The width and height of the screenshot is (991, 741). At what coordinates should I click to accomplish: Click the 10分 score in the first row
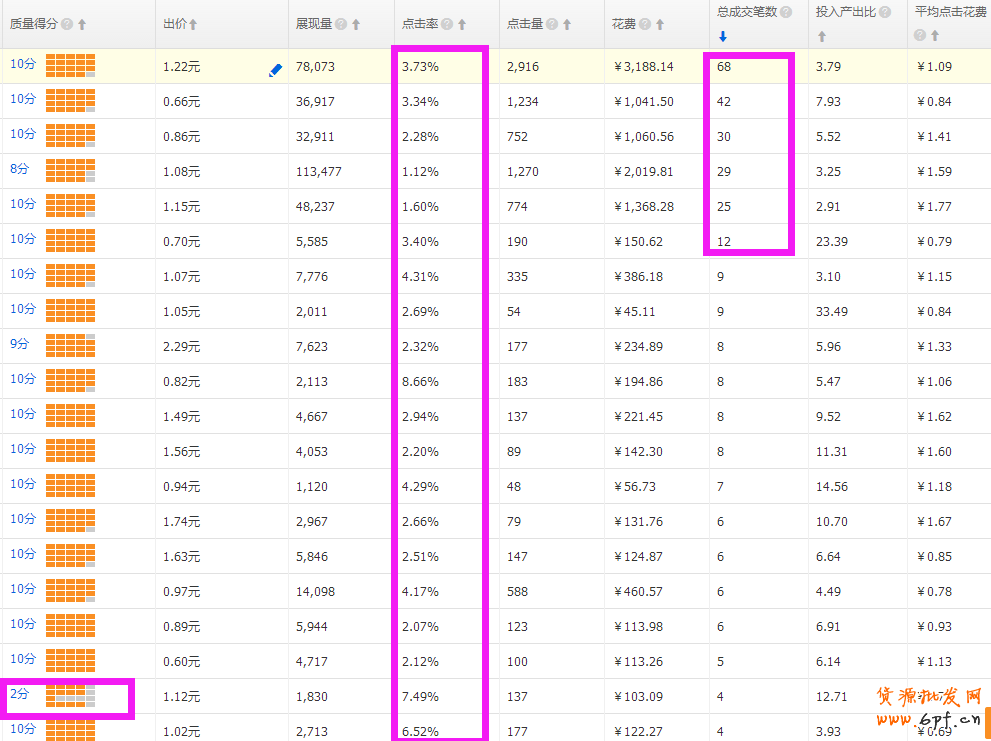point(23,64)
